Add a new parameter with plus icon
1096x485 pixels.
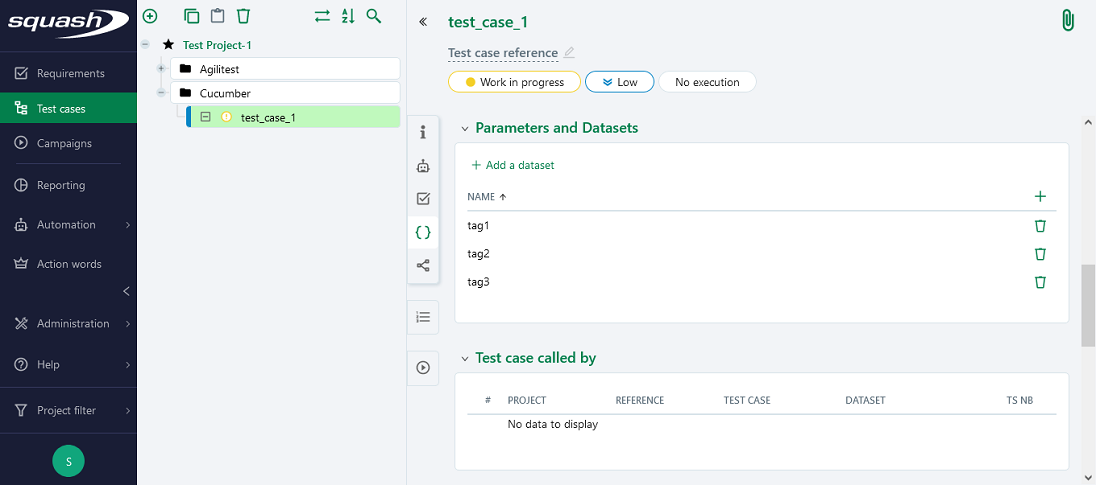[x=1040, y=197]
